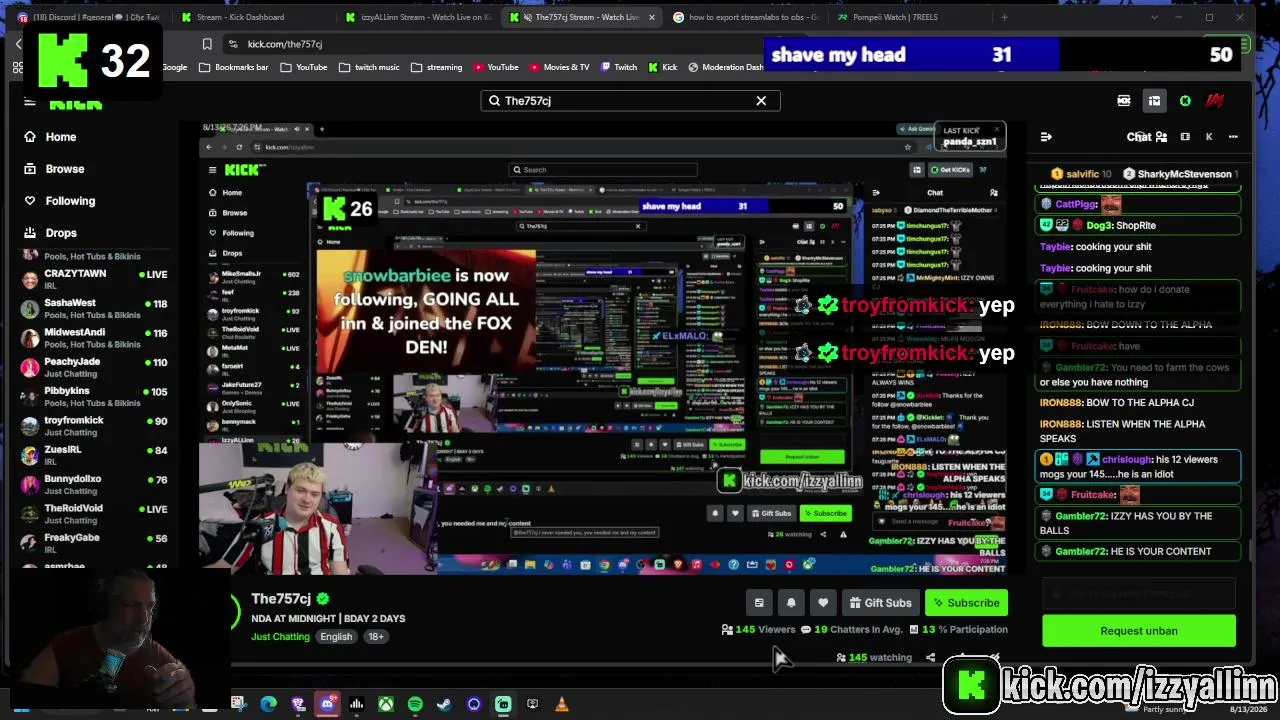Open the K icon in chat header
Viewport: 1280px width, 720px height.
click(x=1209, y=137)
